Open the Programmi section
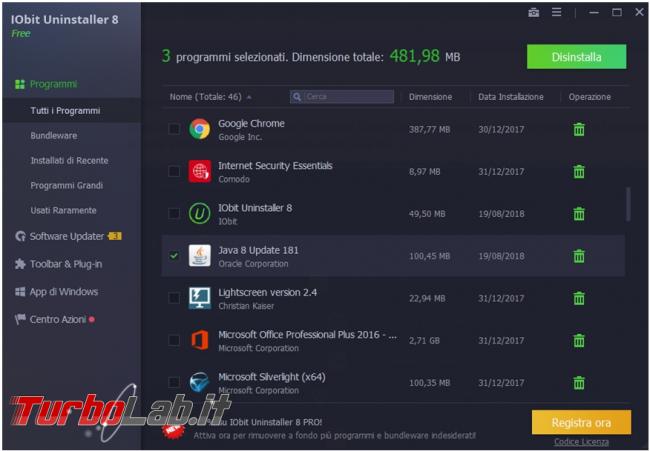 (x=53, y=84)
